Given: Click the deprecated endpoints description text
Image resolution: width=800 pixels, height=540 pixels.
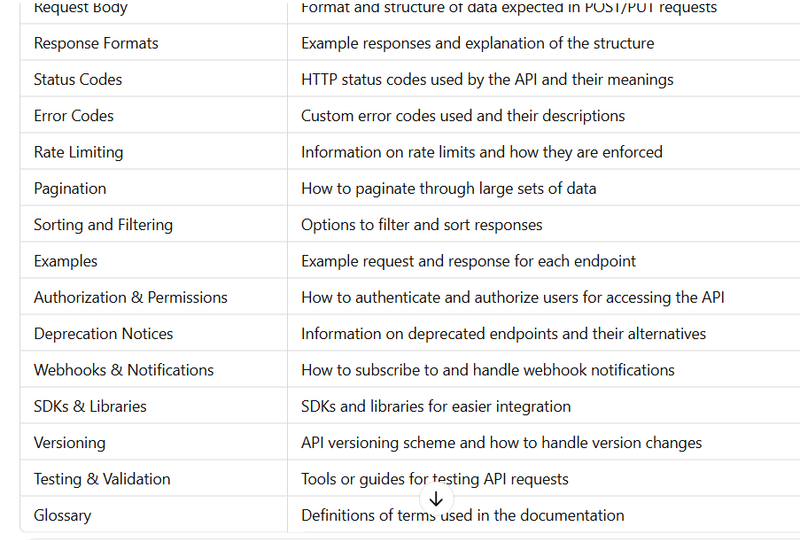Looking at the screenshot, I should [503, 334].
